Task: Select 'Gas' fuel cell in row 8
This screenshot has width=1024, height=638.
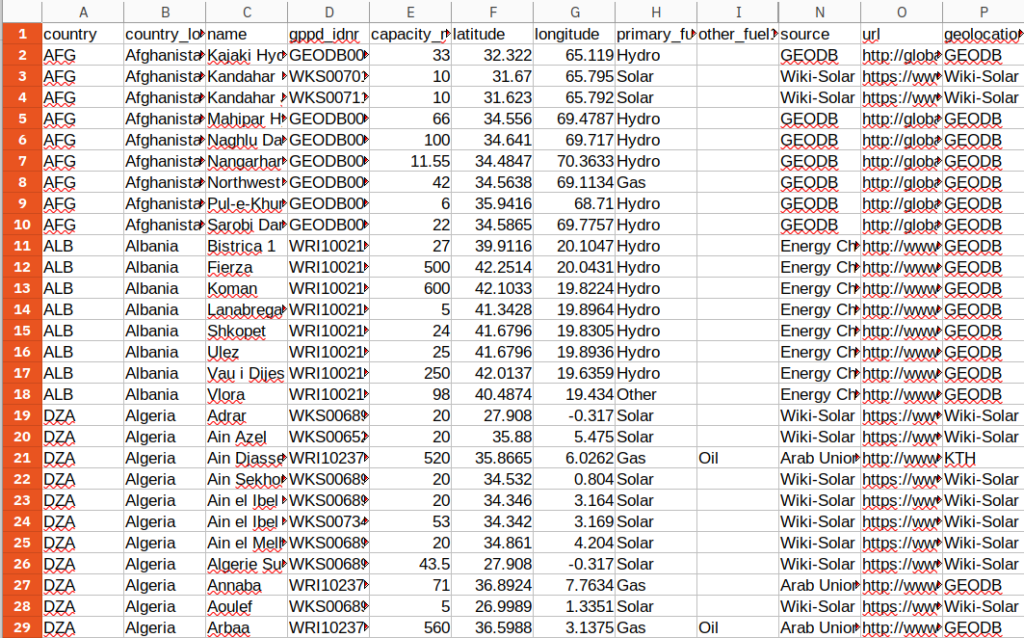Action: [656, 183]
